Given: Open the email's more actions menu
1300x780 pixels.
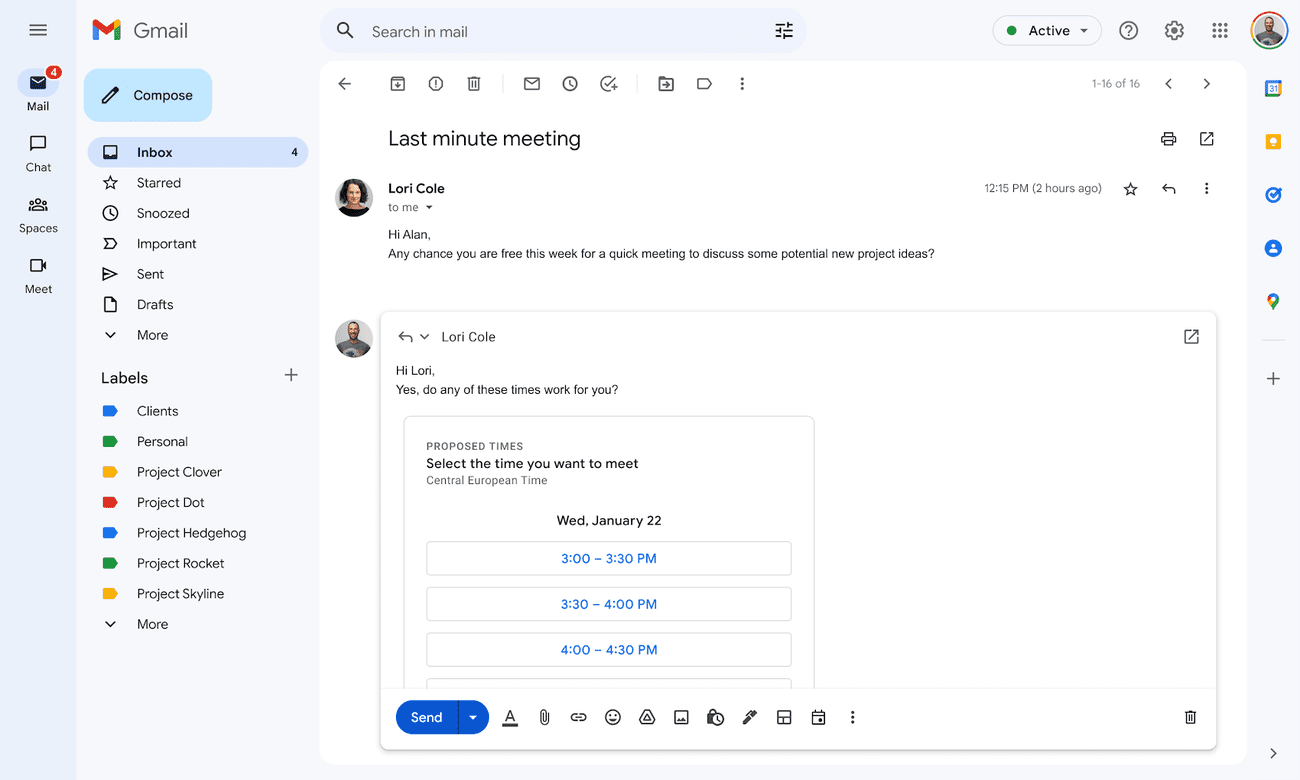Looking at the screenshot, I should [1206, 188].
